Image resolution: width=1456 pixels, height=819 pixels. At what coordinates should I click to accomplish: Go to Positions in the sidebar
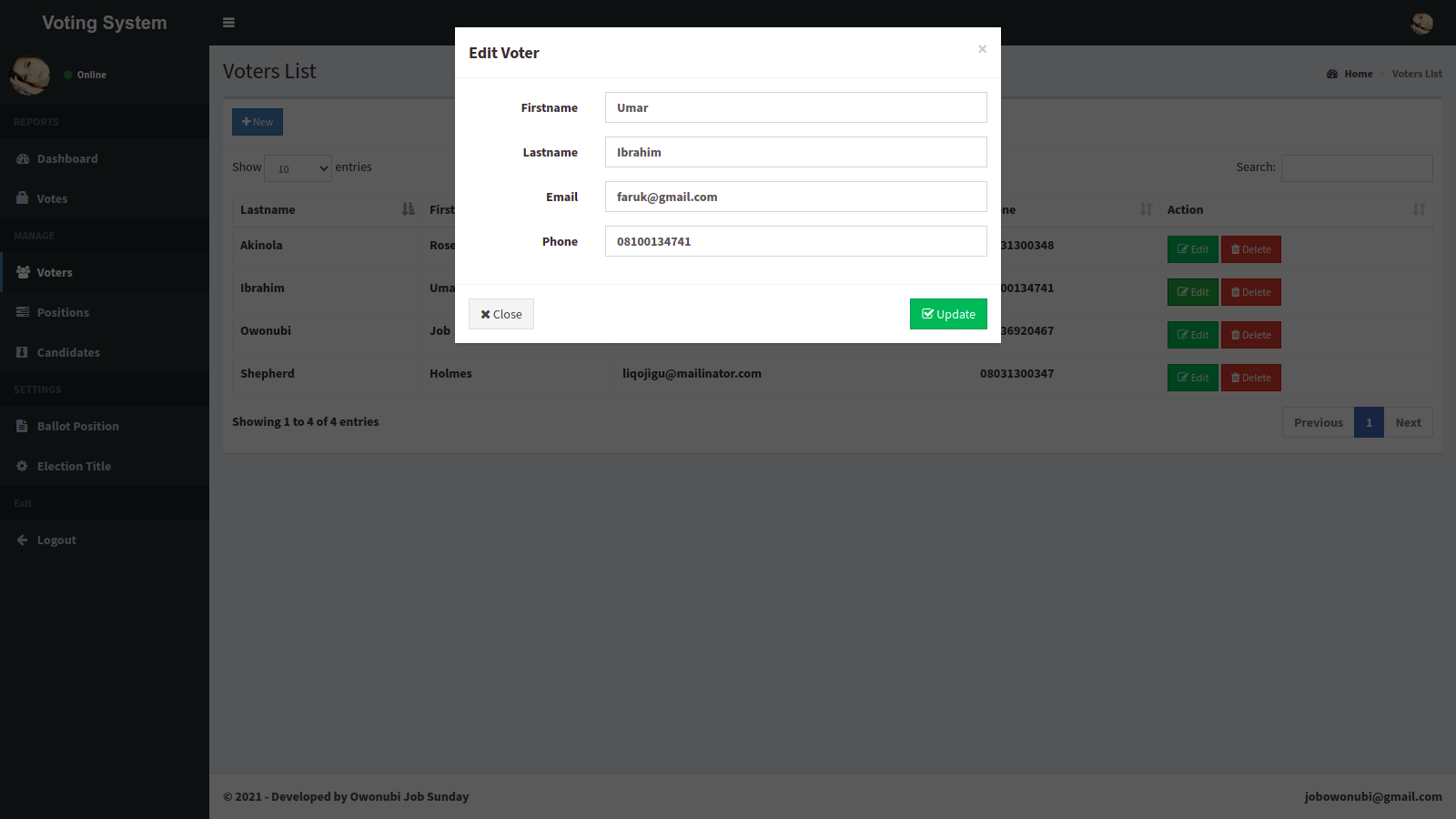pos(105,312)
